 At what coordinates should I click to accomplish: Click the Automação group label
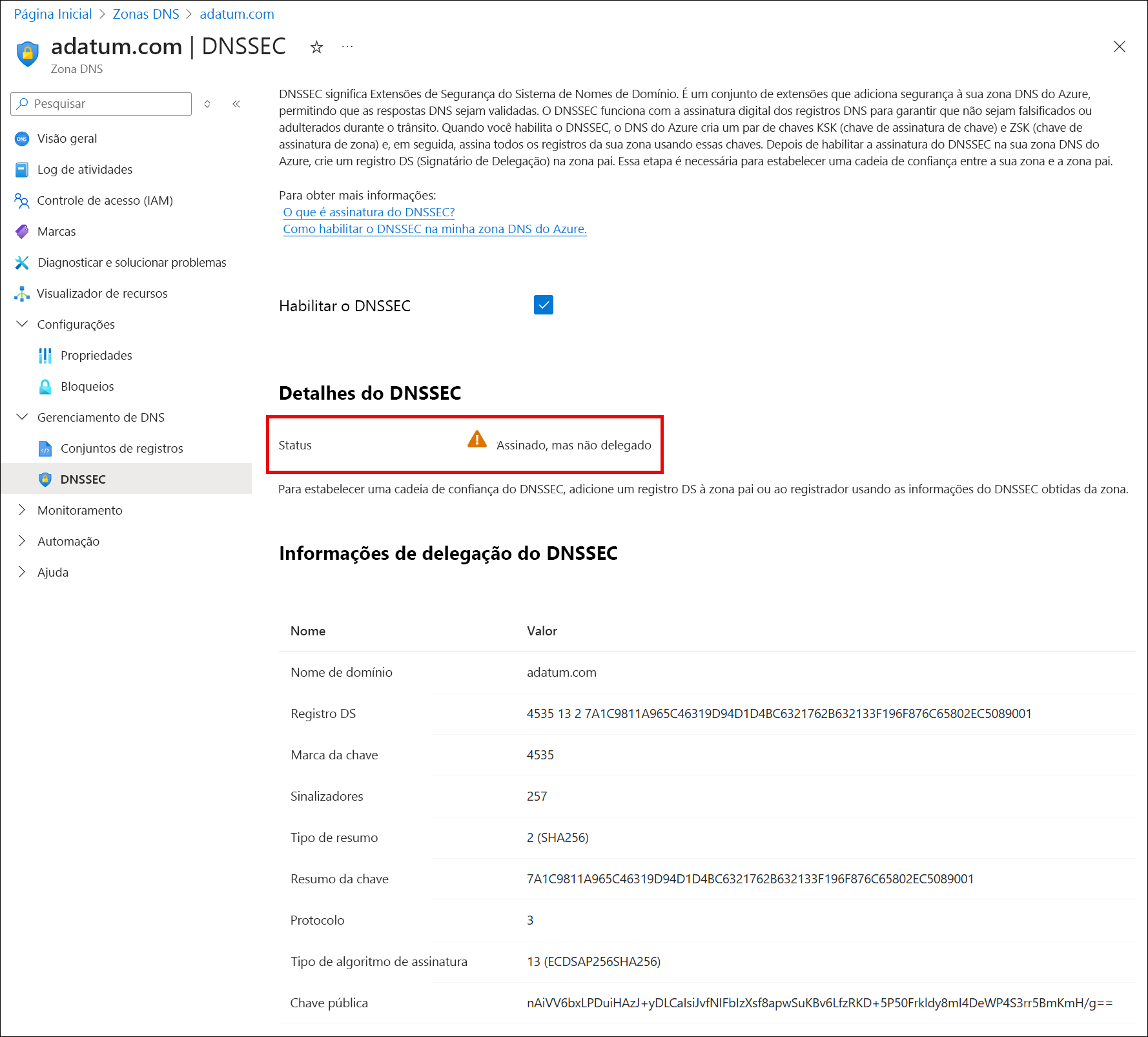(x=68, y=542)
